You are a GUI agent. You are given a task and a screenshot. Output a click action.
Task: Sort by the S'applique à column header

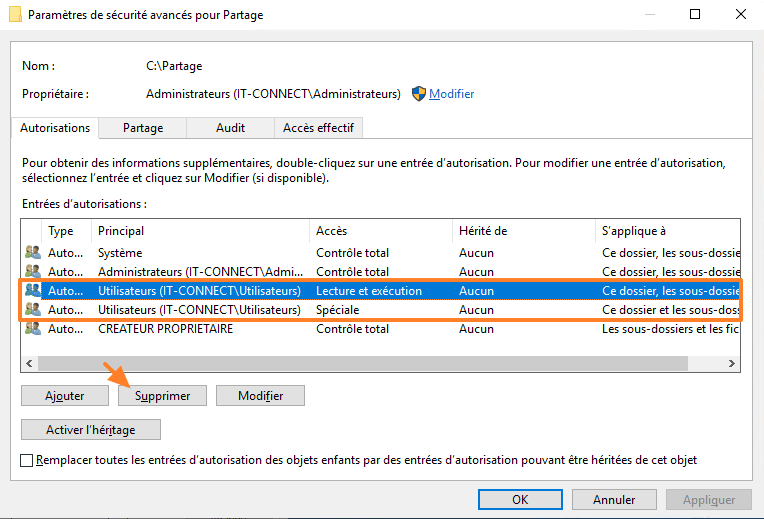click(x=668, y=231)
